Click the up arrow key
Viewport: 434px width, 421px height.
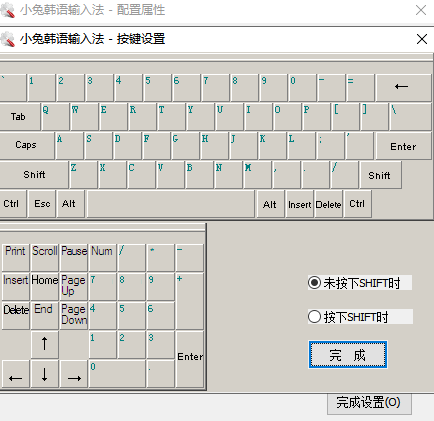coord(45,344)
